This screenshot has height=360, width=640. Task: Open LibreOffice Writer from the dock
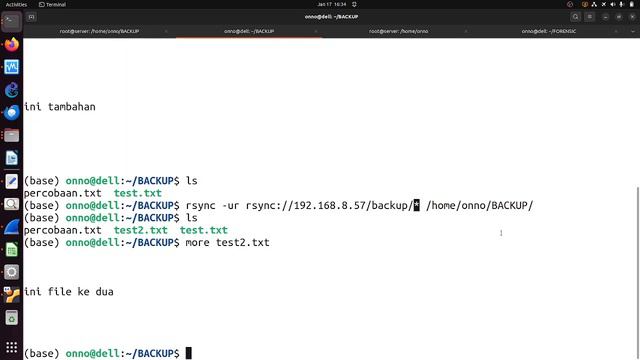tap(11, 158)
